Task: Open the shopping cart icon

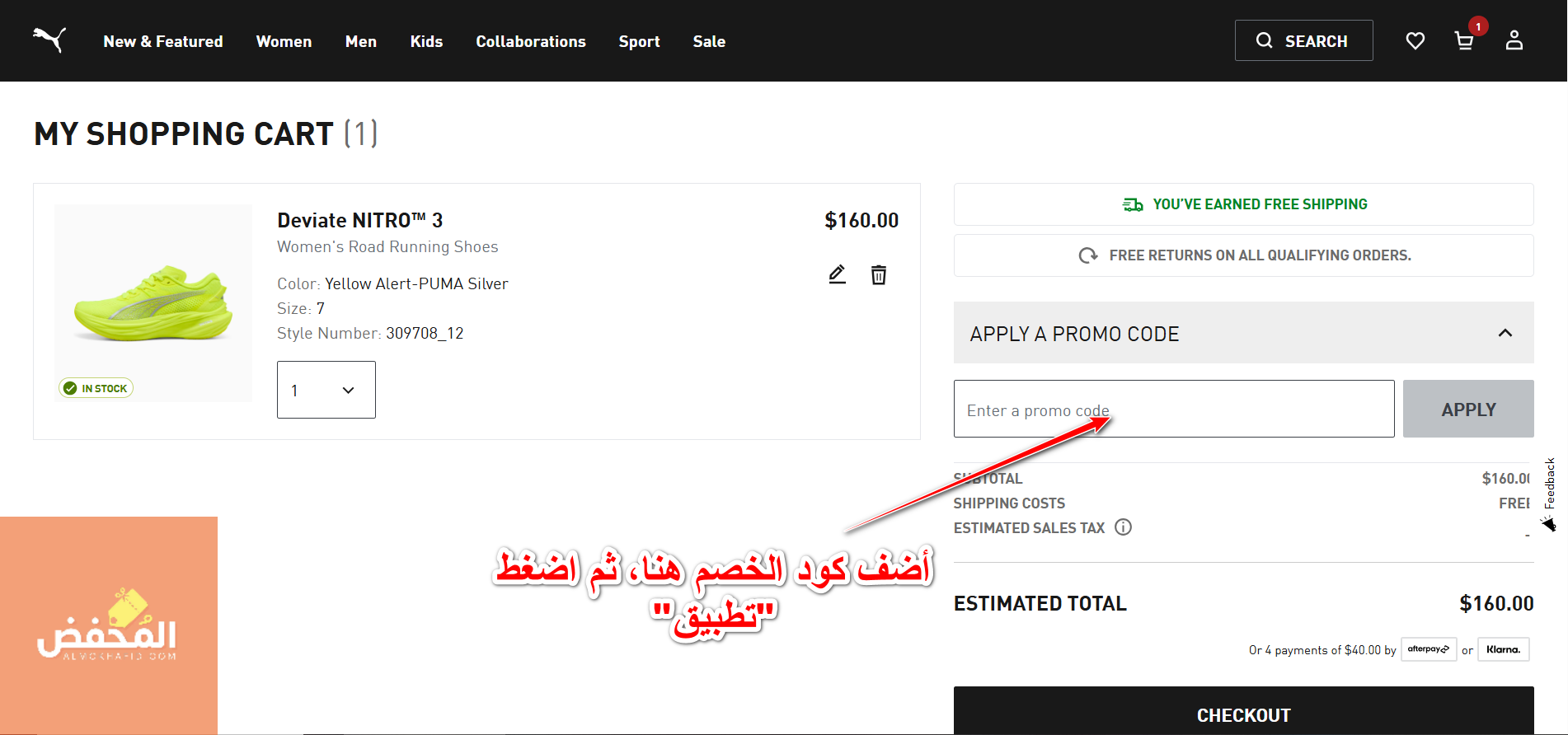Action: (x=1464, y=40)
